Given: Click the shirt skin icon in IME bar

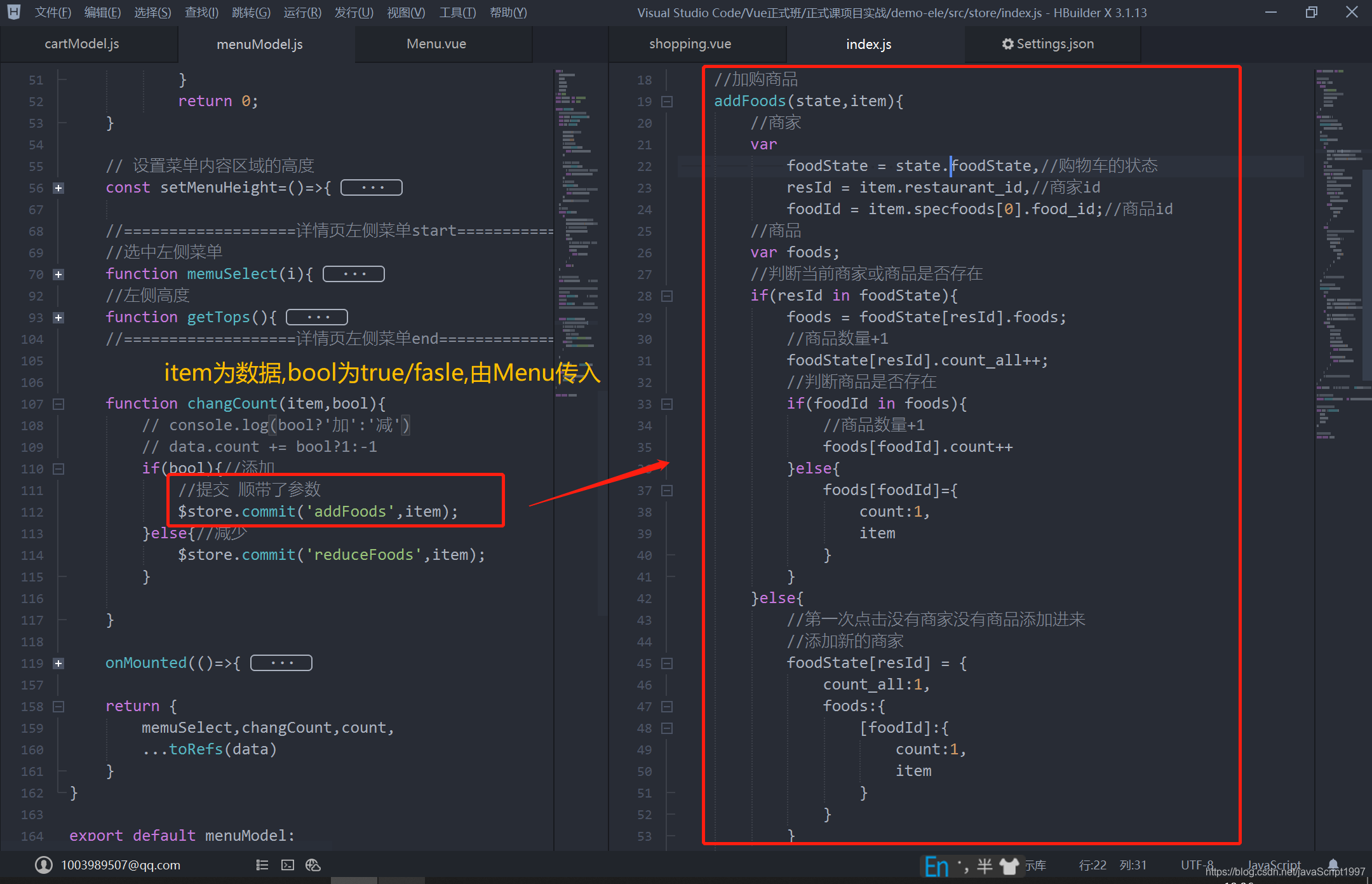Looking at the screenshot, I should click(1009, 866).
